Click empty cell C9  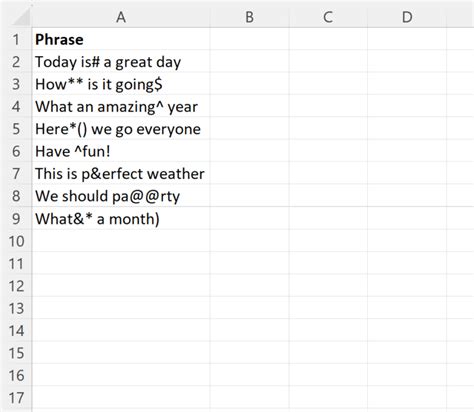pos(328,218)
